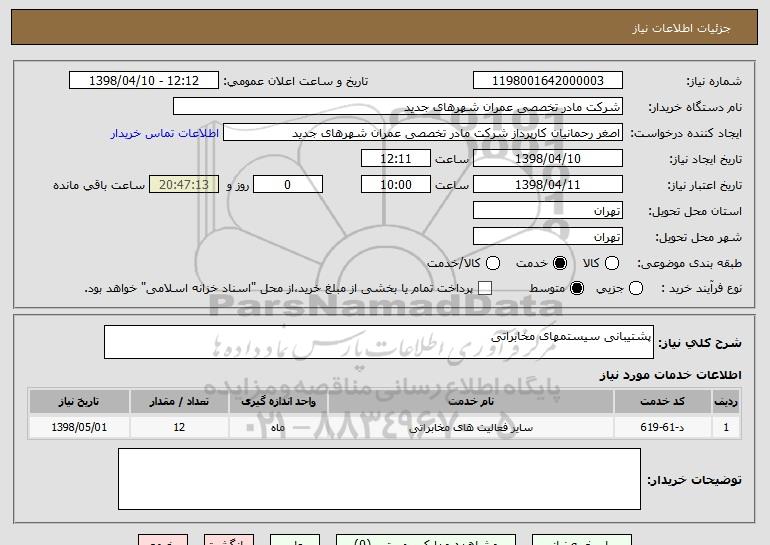The height and width of the screenshot is (545, 770).
Task: Click the validity time field 10:00
Action: [x=396, y=185]
